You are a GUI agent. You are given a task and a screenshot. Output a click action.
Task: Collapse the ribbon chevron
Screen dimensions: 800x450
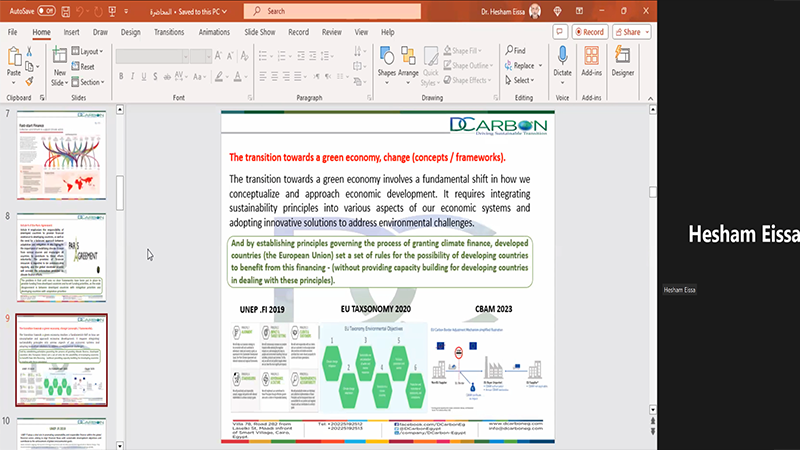[x=650, y=98]
